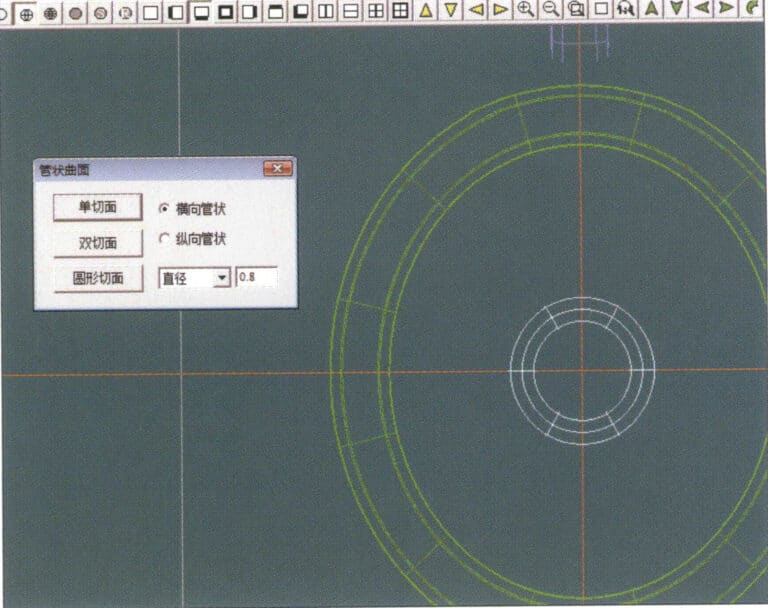This screenshot has height=608, width=768.
Task: Pan view up with yellow up arrow
Action: tap(426, 10)
